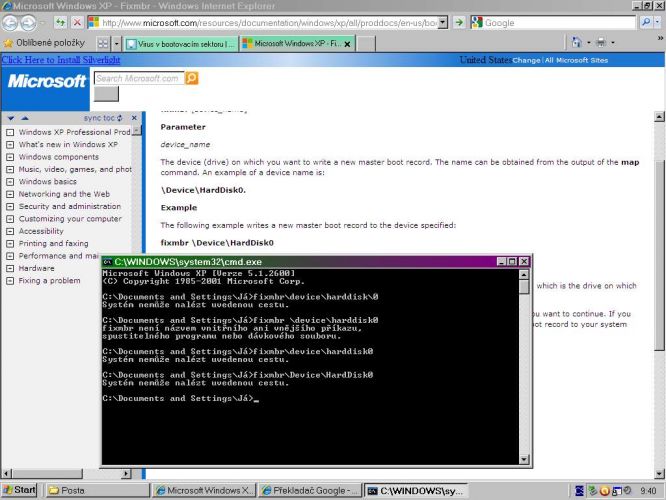Click the cmd.exe title bar system icon
This screenshot has width=666, height=500.
107,262
